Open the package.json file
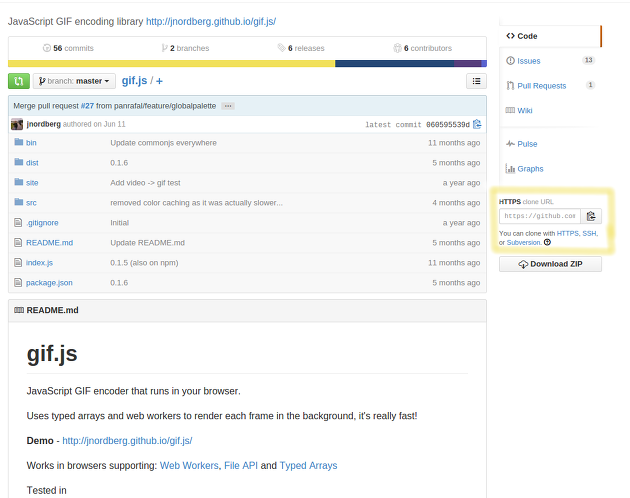This screenshot has width=630, height=498. 49,283
